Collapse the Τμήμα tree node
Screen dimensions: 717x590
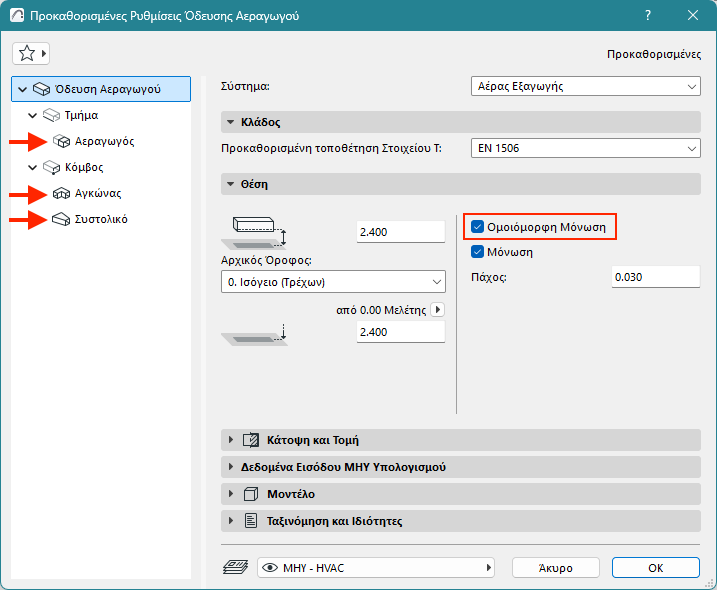[x=32, y=115]
